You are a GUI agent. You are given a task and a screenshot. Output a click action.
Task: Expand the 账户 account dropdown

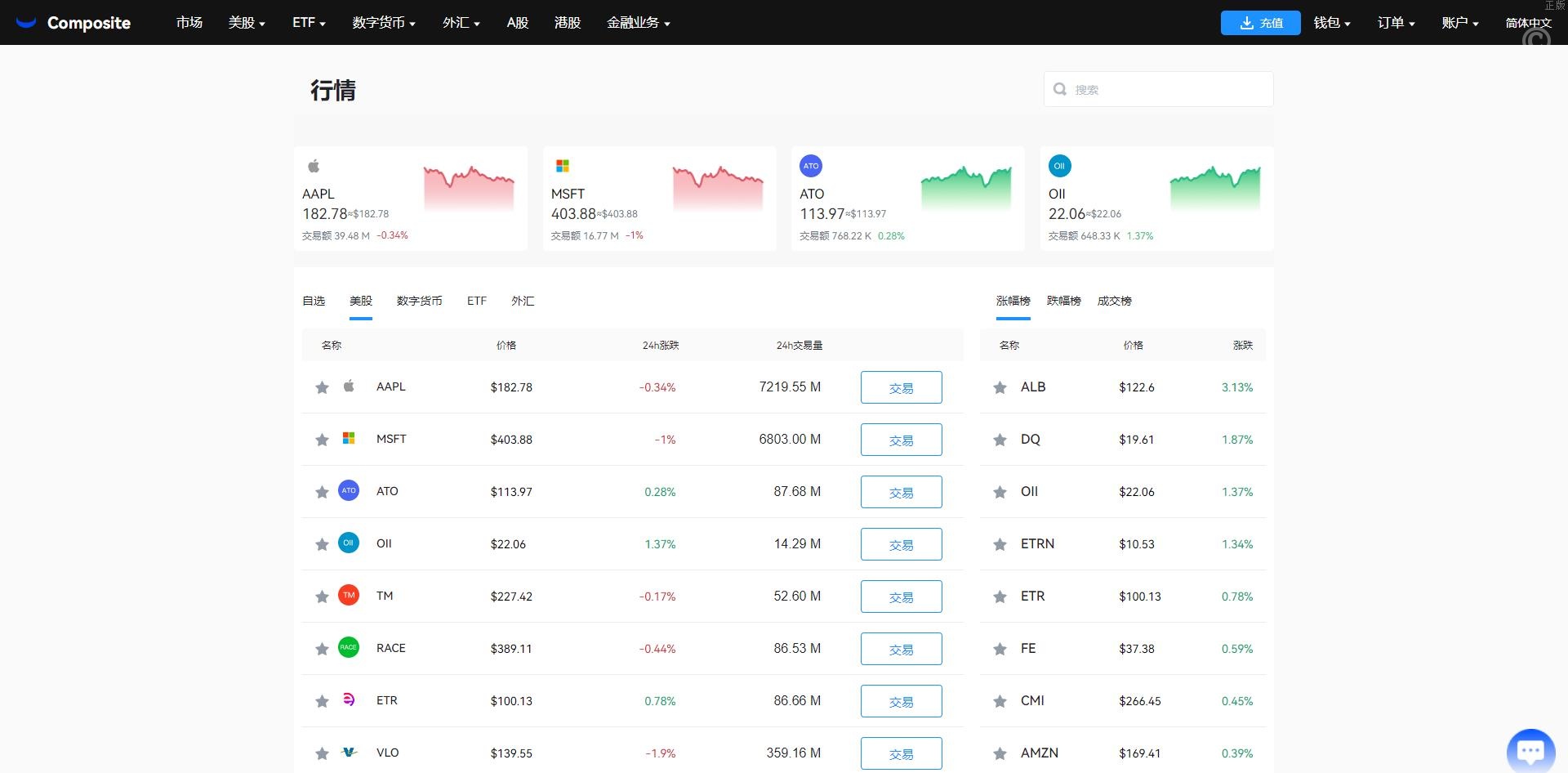pos(1459,22)
